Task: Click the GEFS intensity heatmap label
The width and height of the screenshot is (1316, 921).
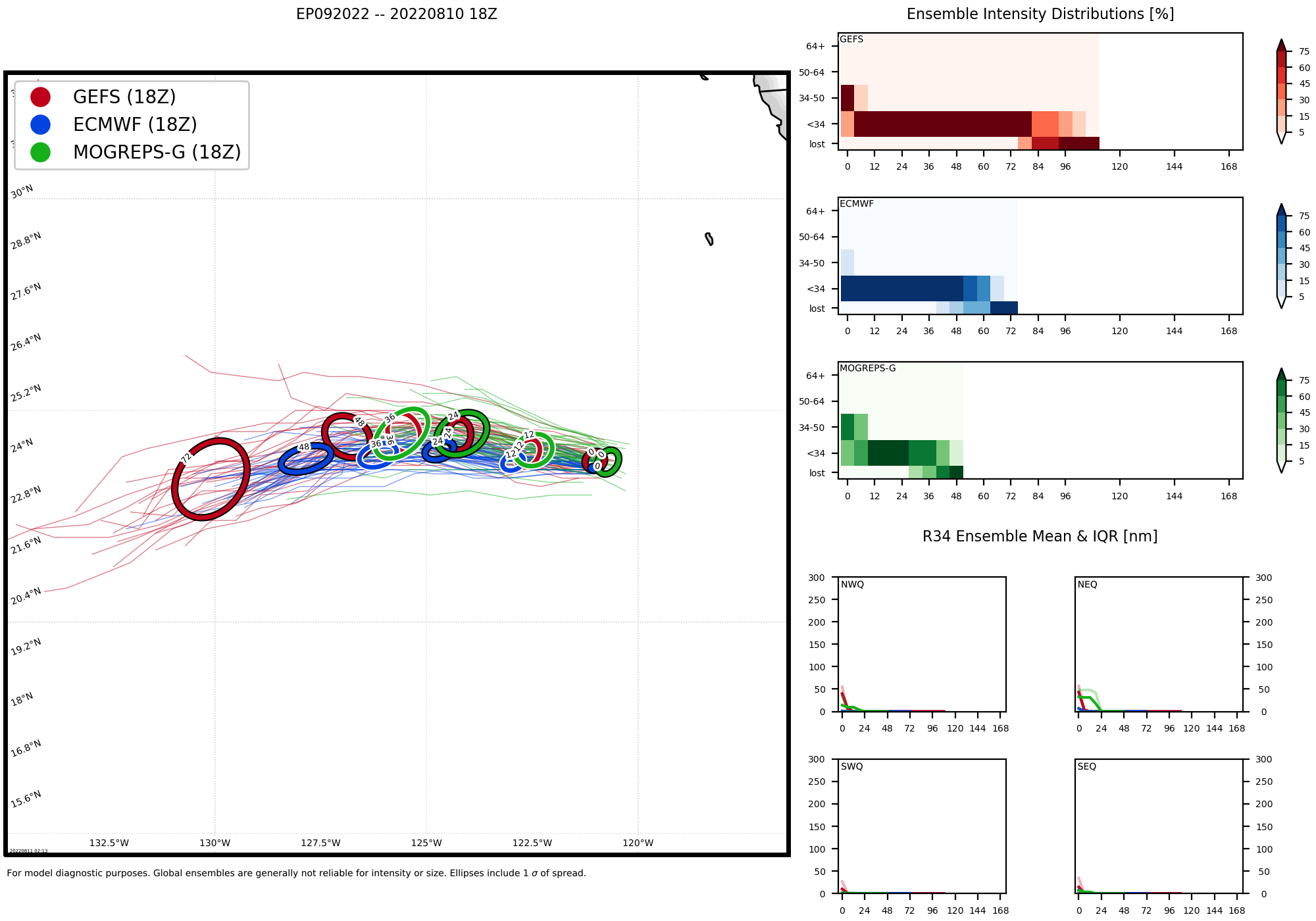Action: click(851, 39)
